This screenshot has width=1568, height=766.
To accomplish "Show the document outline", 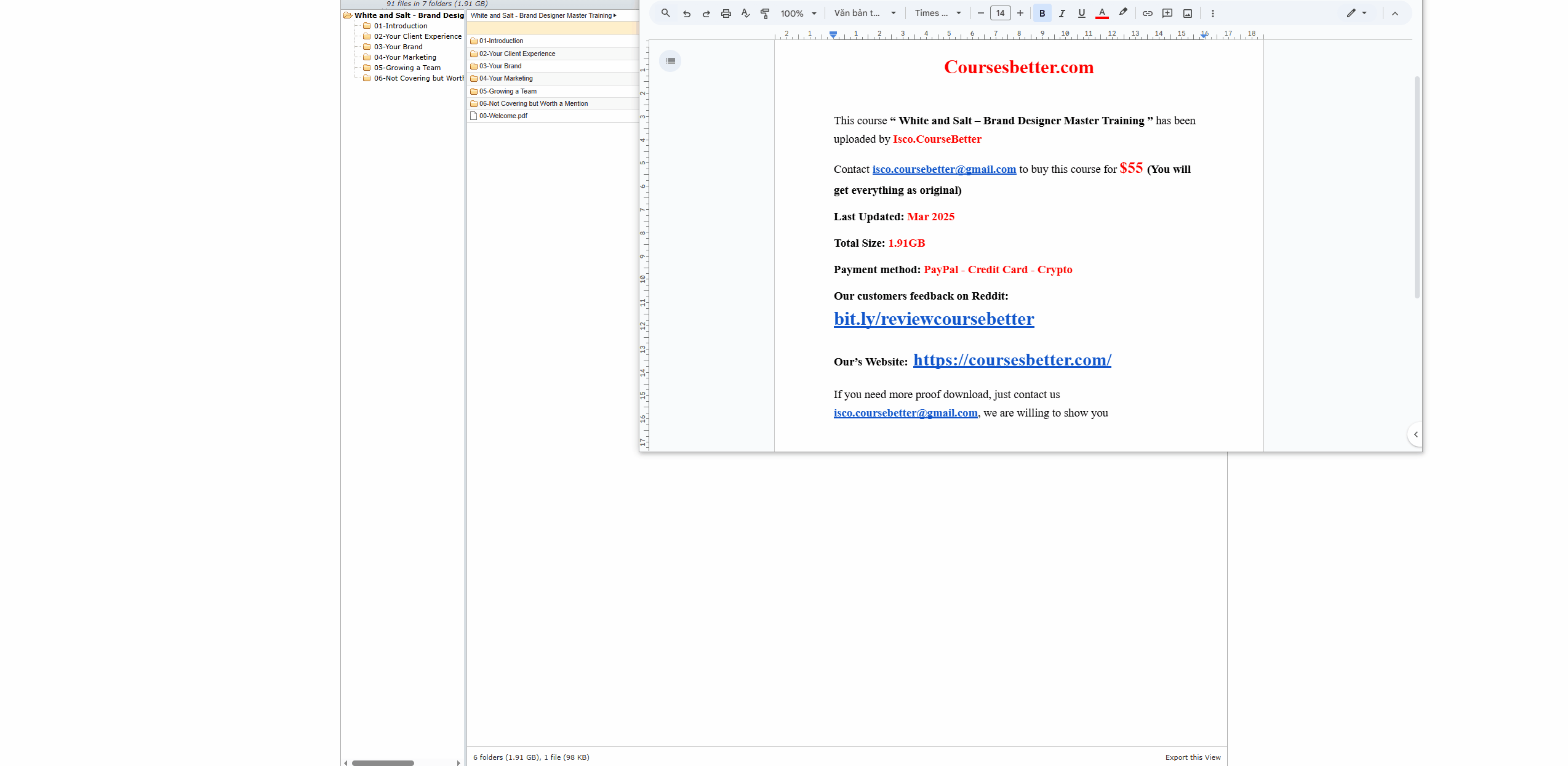I will tap(670, 61).
